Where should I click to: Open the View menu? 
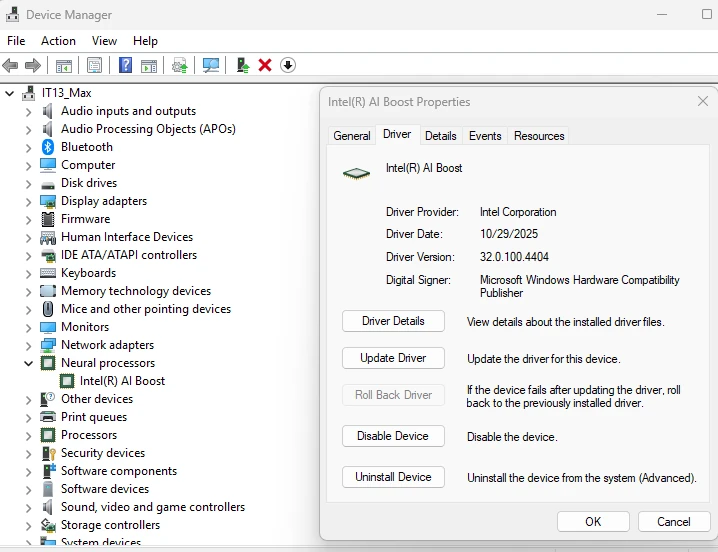104,41
